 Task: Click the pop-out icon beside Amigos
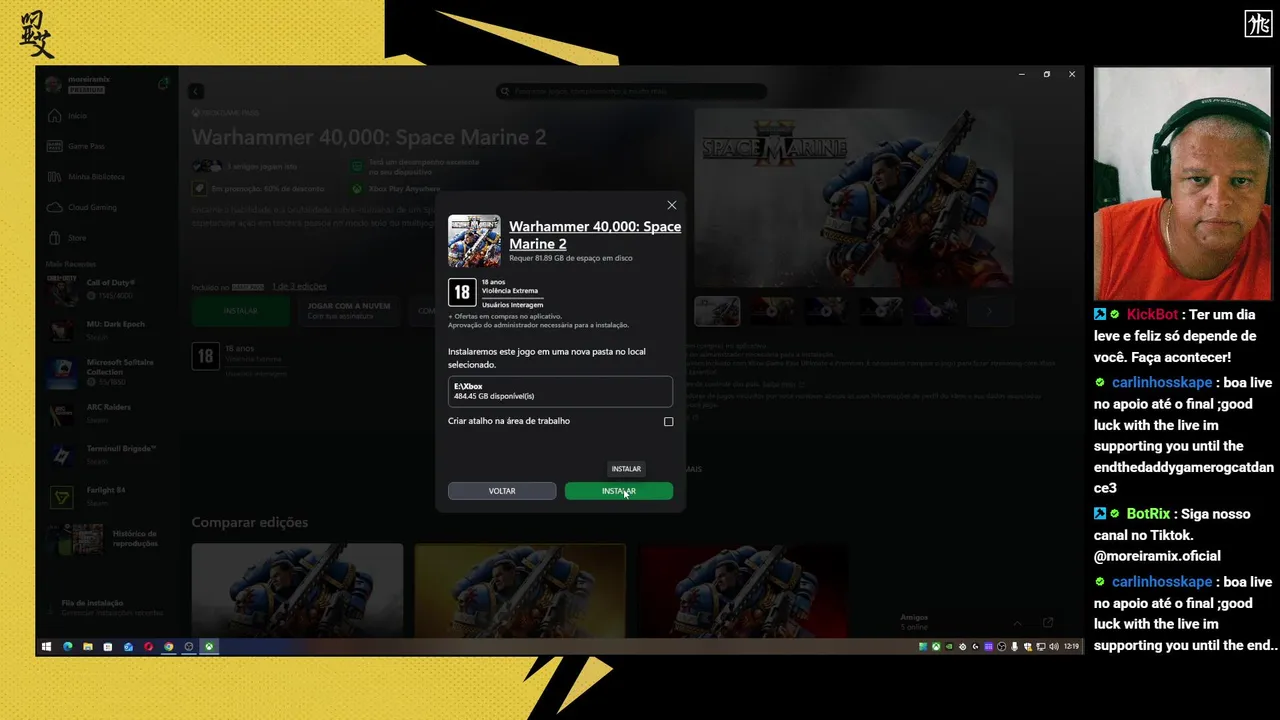pyautogui.click(x=1048, y=622)
